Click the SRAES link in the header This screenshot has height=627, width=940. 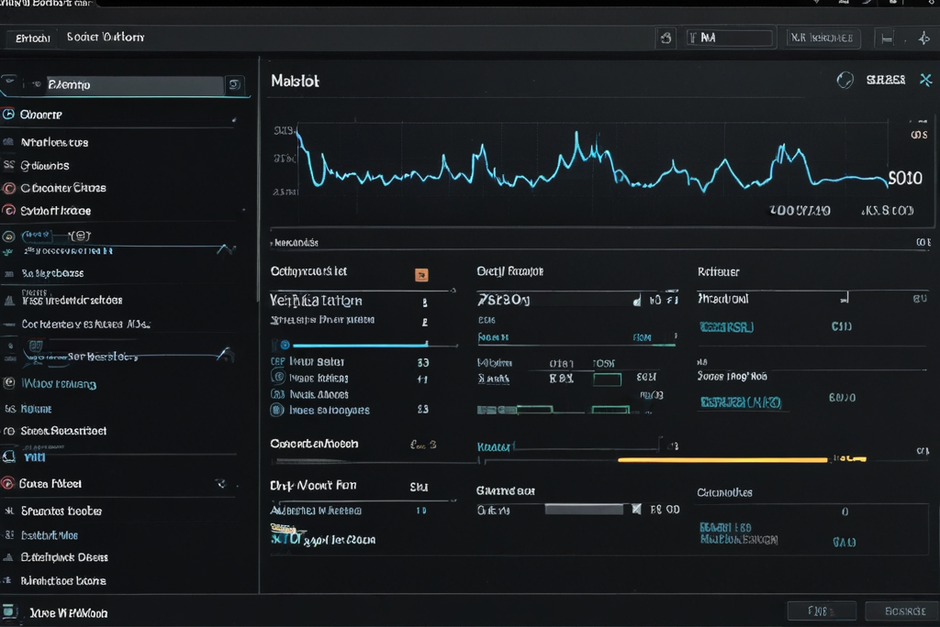pos(885,80)
